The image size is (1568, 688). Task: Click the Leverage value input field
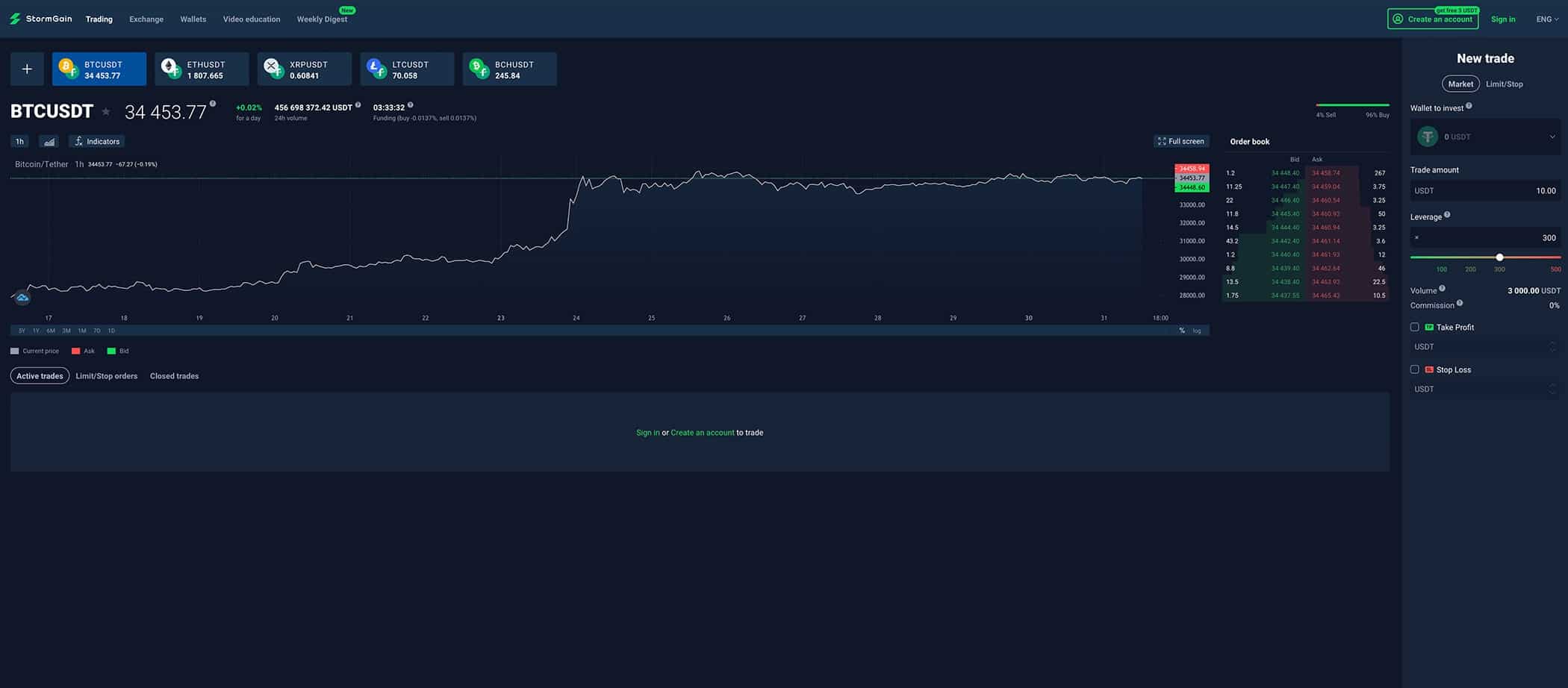[1485, 238]
